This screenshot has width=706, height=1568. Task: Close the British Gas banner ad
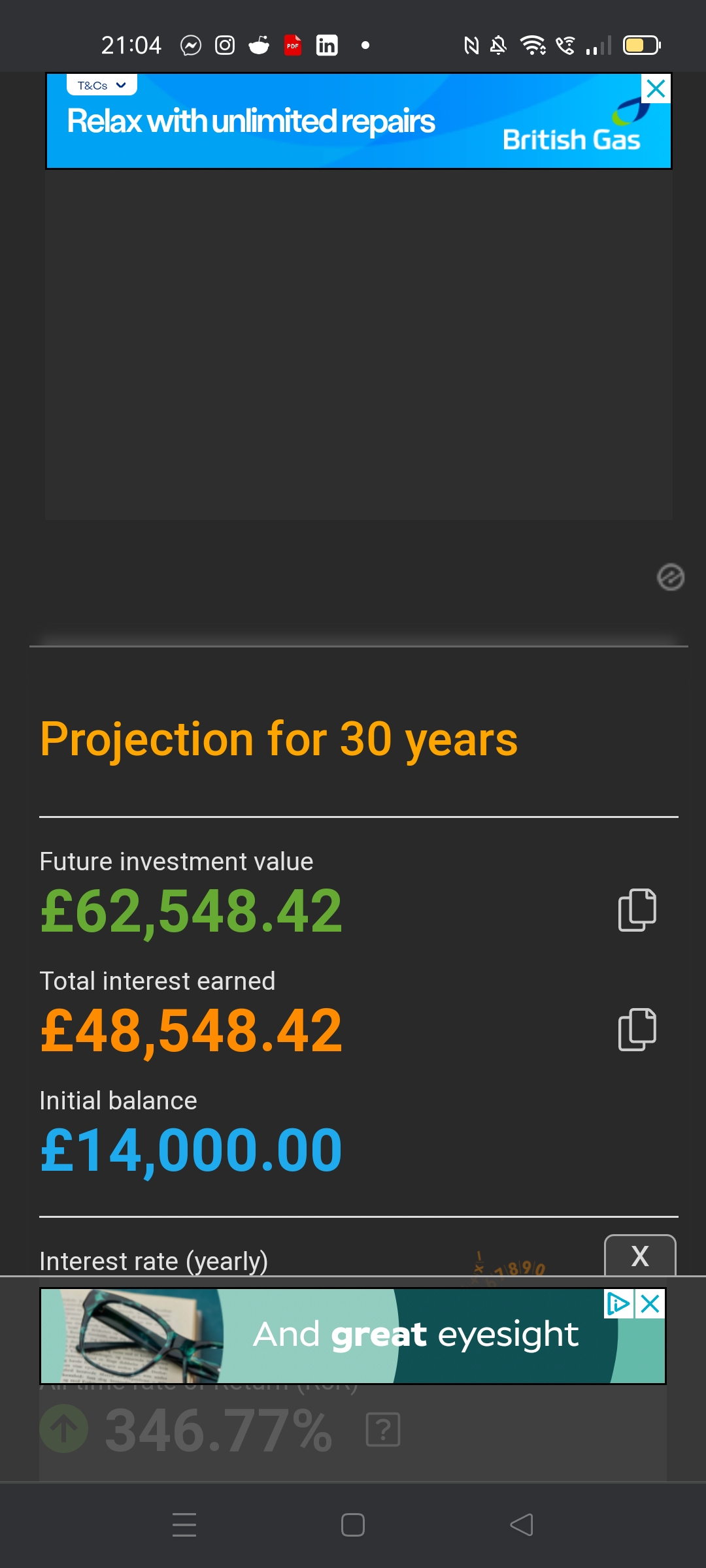click(x=656, y=89)
